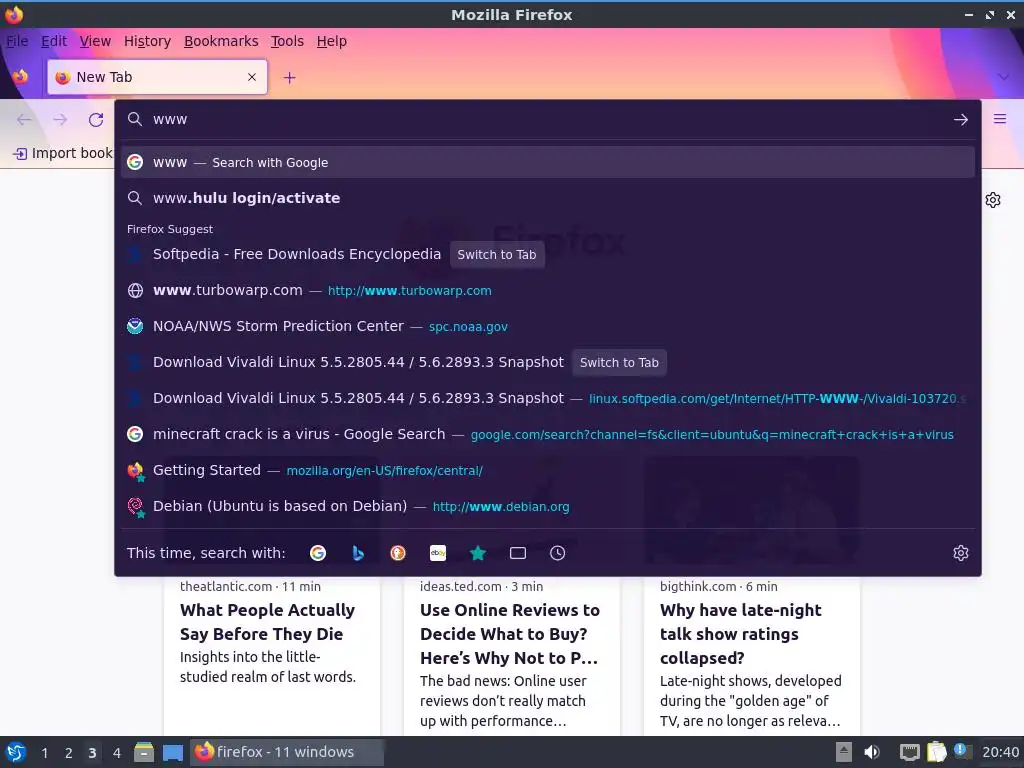Open the Help menu
1024x768 pixels.
332,41
